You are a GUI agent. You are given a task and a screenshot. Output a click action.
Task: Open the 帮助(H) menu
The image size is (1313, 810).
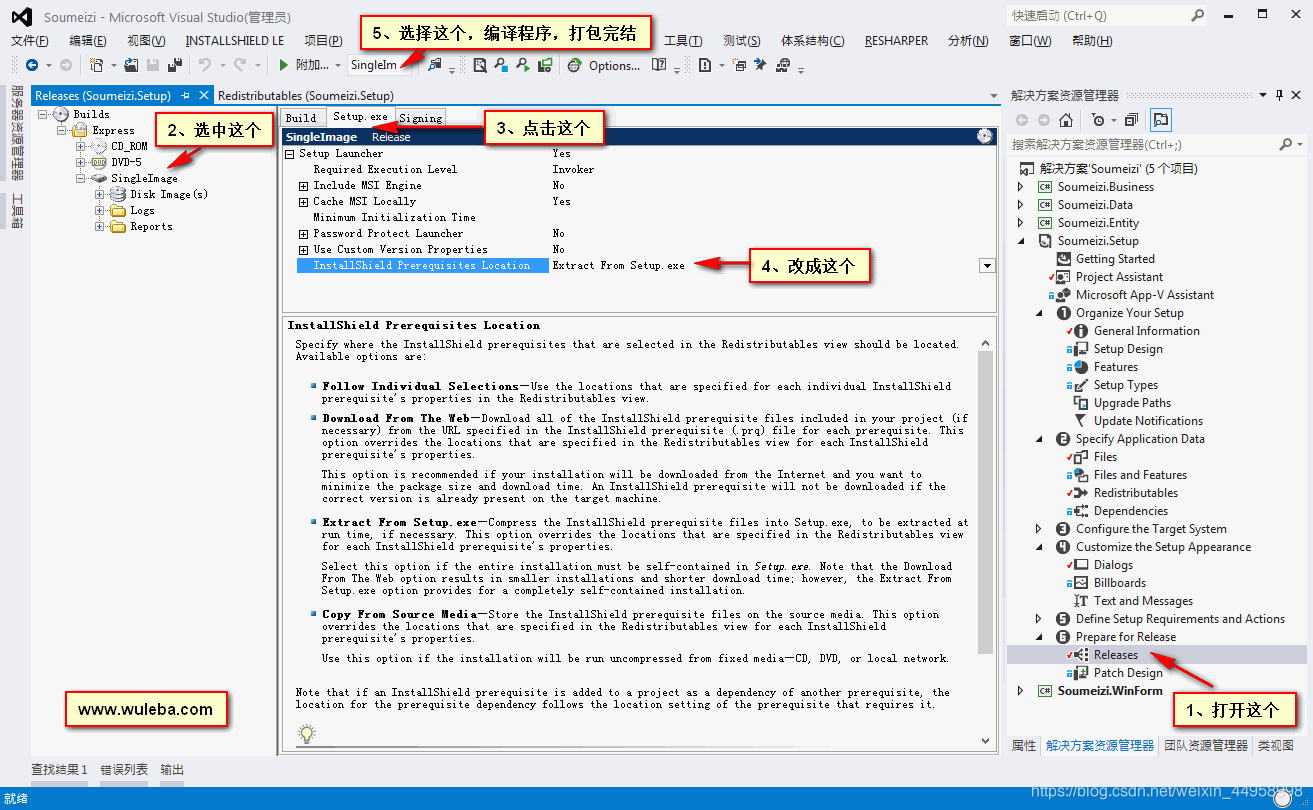click(1090, 40)
